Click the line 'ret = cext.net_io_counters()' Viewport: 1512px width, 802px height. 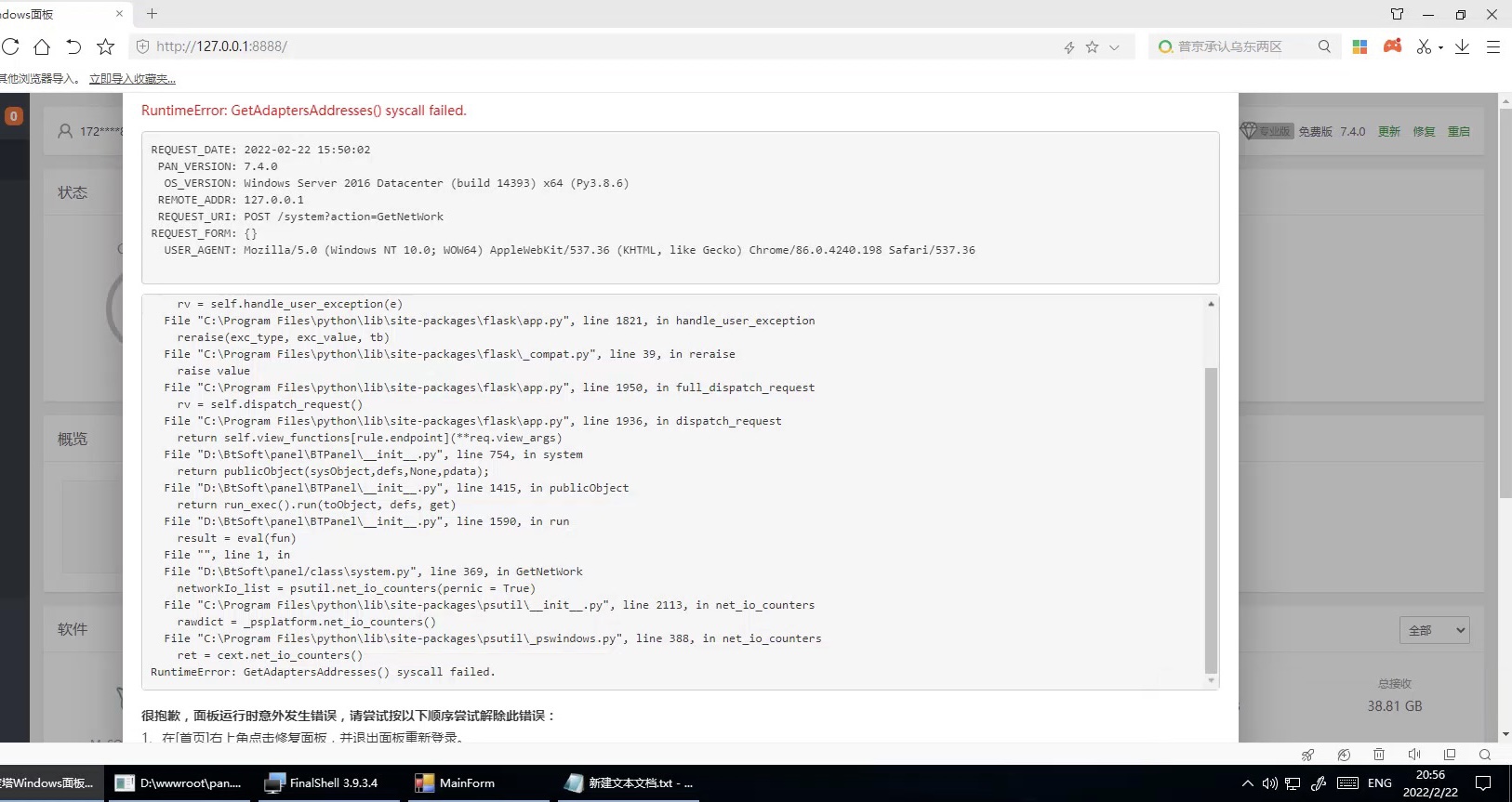tap(270, 655)
